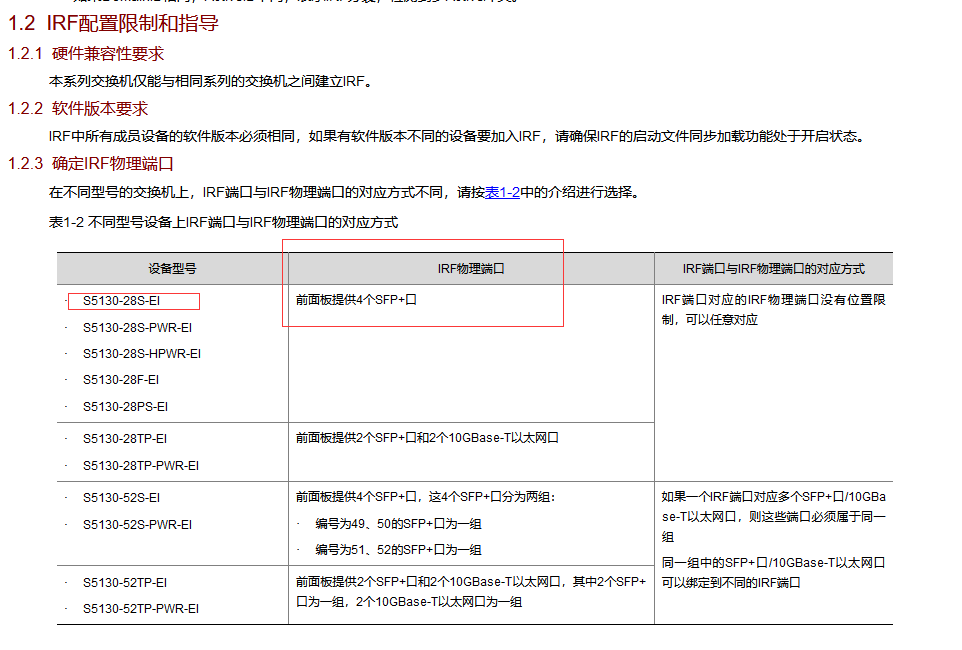Image resolution: width=962 pixels, height=650 pixels.
Task: Click table caption 表1-2 不同型号设备上IRF端口
Action: pyautogui.click(x=223, y=222)
